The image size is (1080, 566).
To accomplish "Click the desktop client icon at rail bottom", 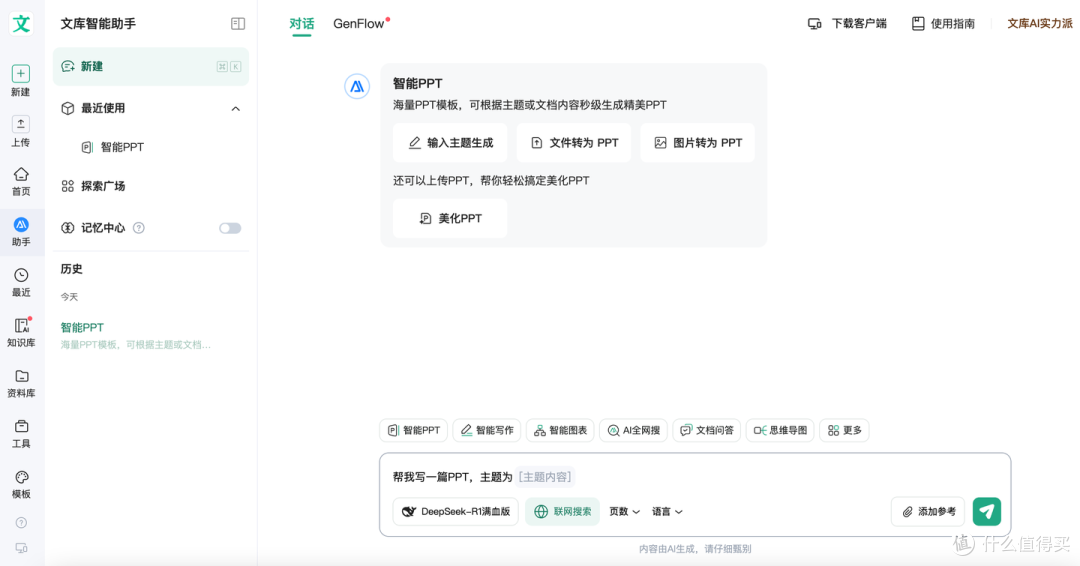I will [21, 548].
